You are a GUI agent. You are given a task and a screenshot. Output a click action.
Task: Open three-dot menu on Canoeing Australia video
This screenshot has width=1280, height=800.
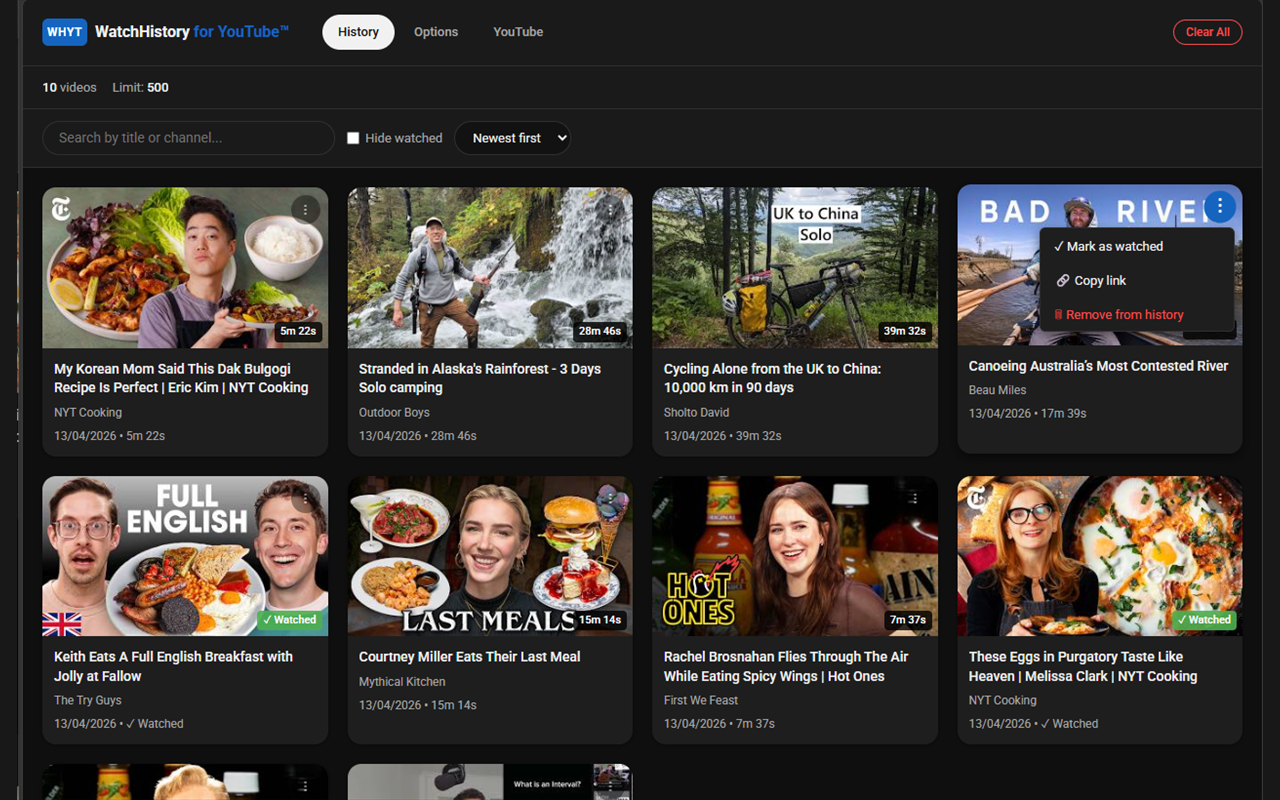pyautogui.click(x=1219, y=207)
